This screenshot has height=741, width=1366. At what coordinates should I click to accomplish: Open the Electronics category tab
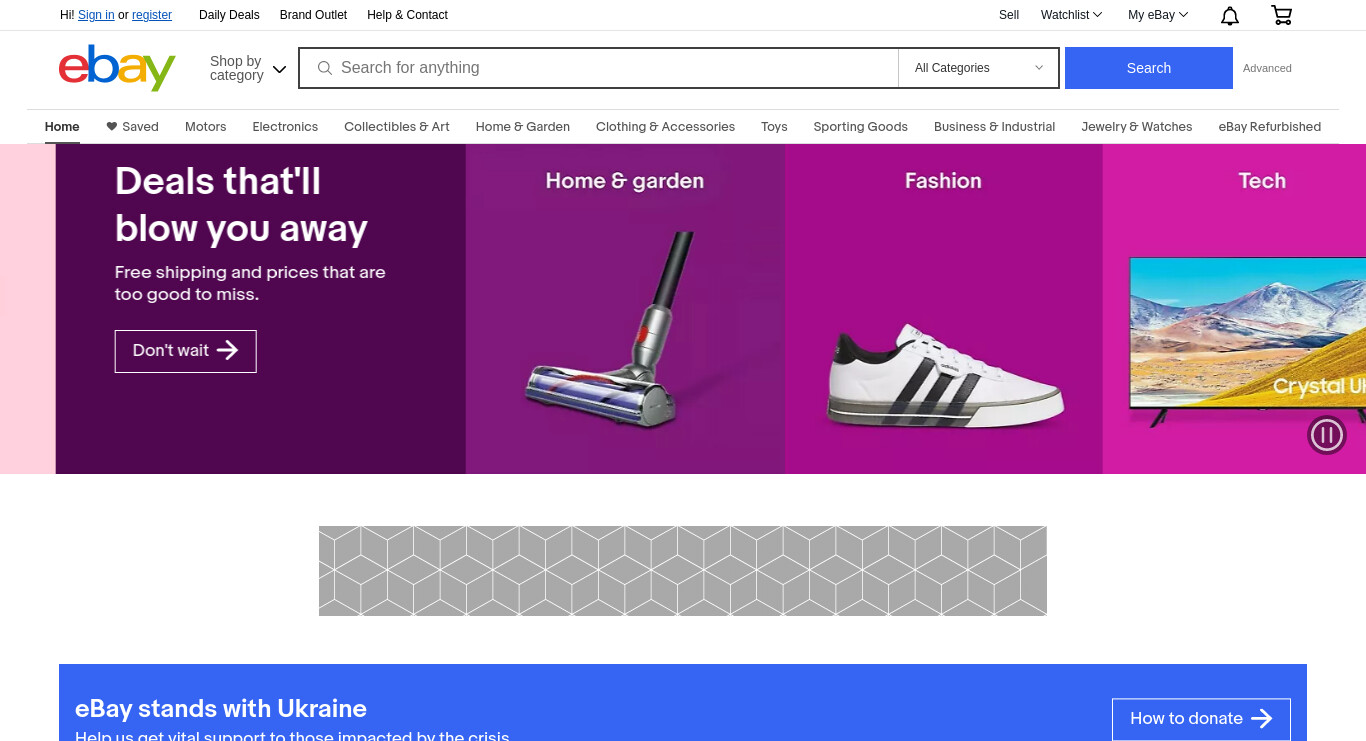tap(285, 127)
